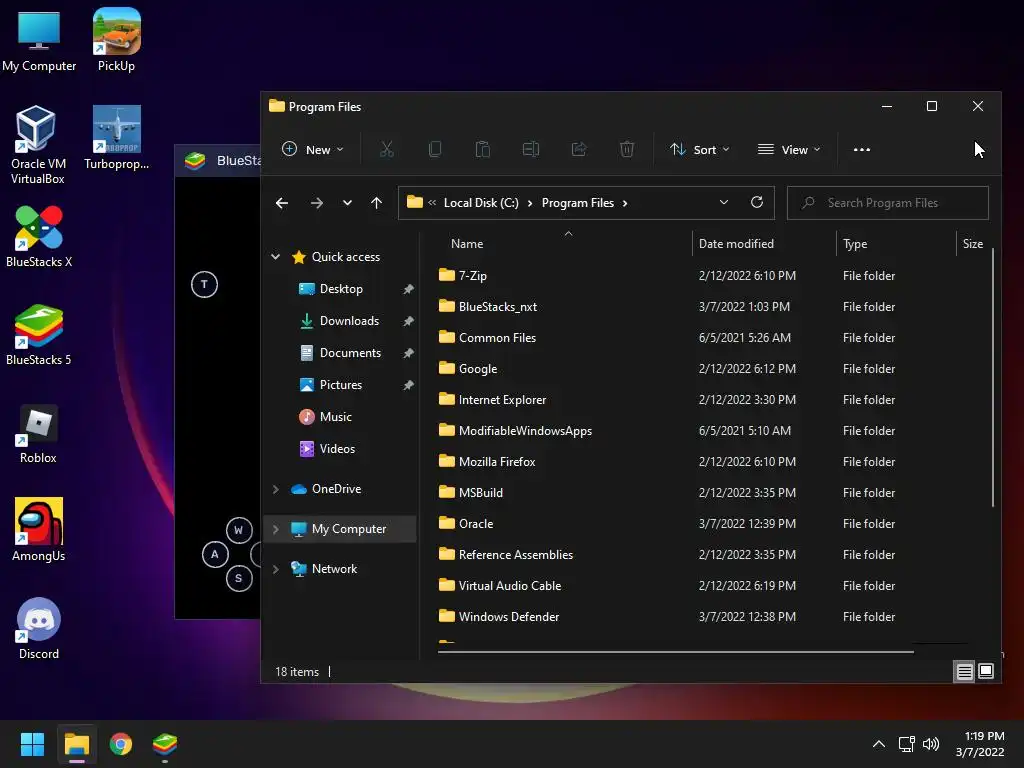Click the T key control in BlueStacks window
Screen dimensions: 1024x768
click(204, 284)
